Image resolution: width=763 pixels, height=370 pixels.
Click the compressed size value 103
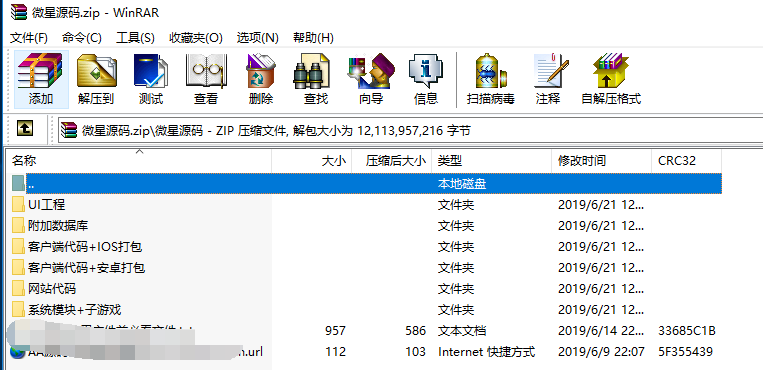pyautogui.click(x=415, y=352)
